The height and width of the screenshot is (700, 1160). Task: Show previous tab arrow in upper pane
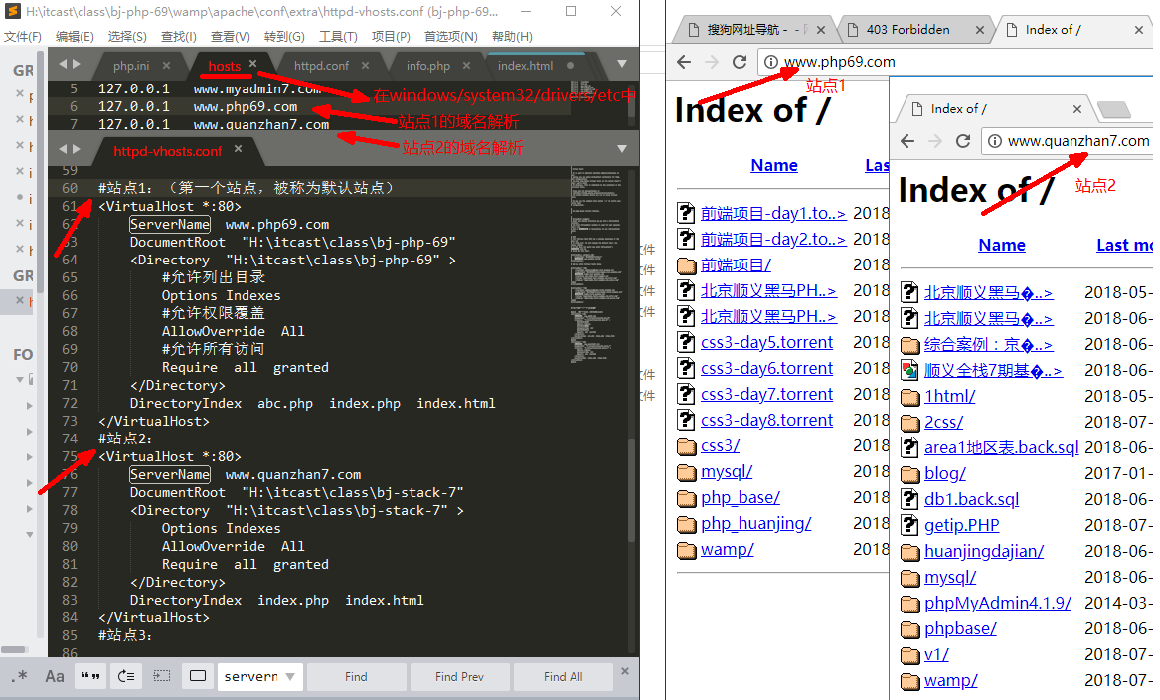pyautogui.click(x=63, y=64)
